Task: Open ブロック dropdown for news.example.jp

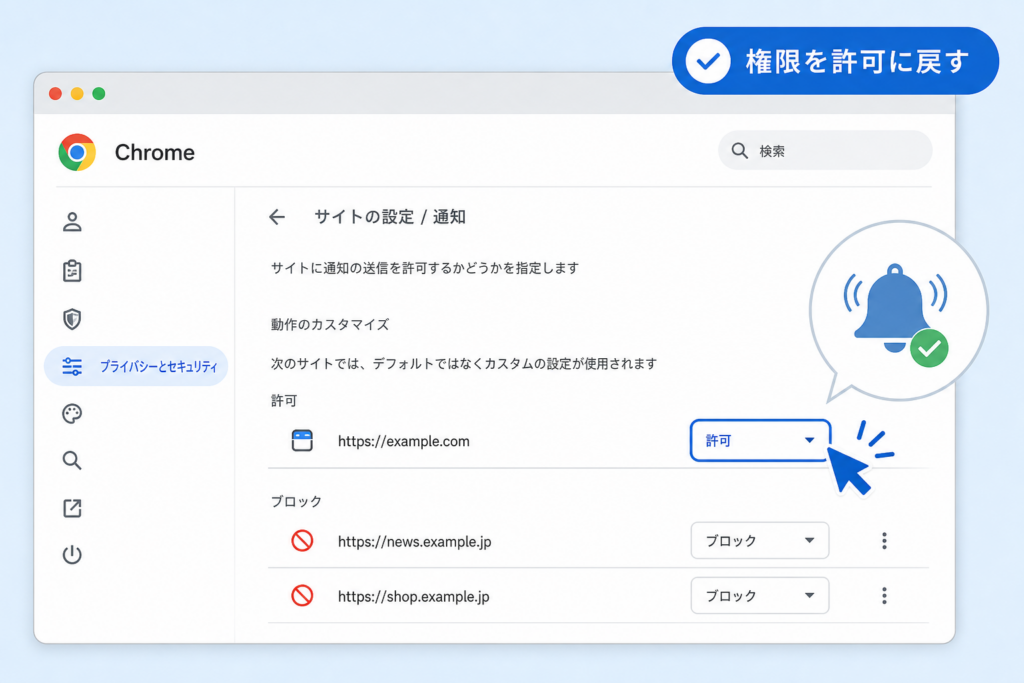Action: pos(760,541)
